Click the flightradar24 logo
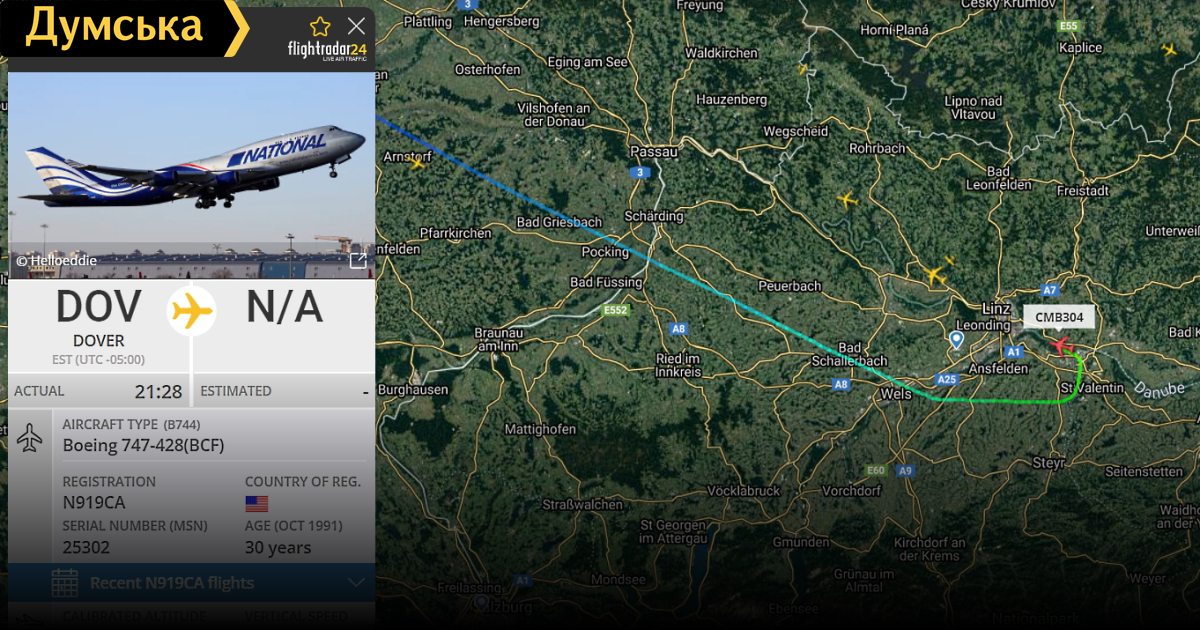Image resolution: width=1200 pixels, height=630 pixels. coord(327,50)
